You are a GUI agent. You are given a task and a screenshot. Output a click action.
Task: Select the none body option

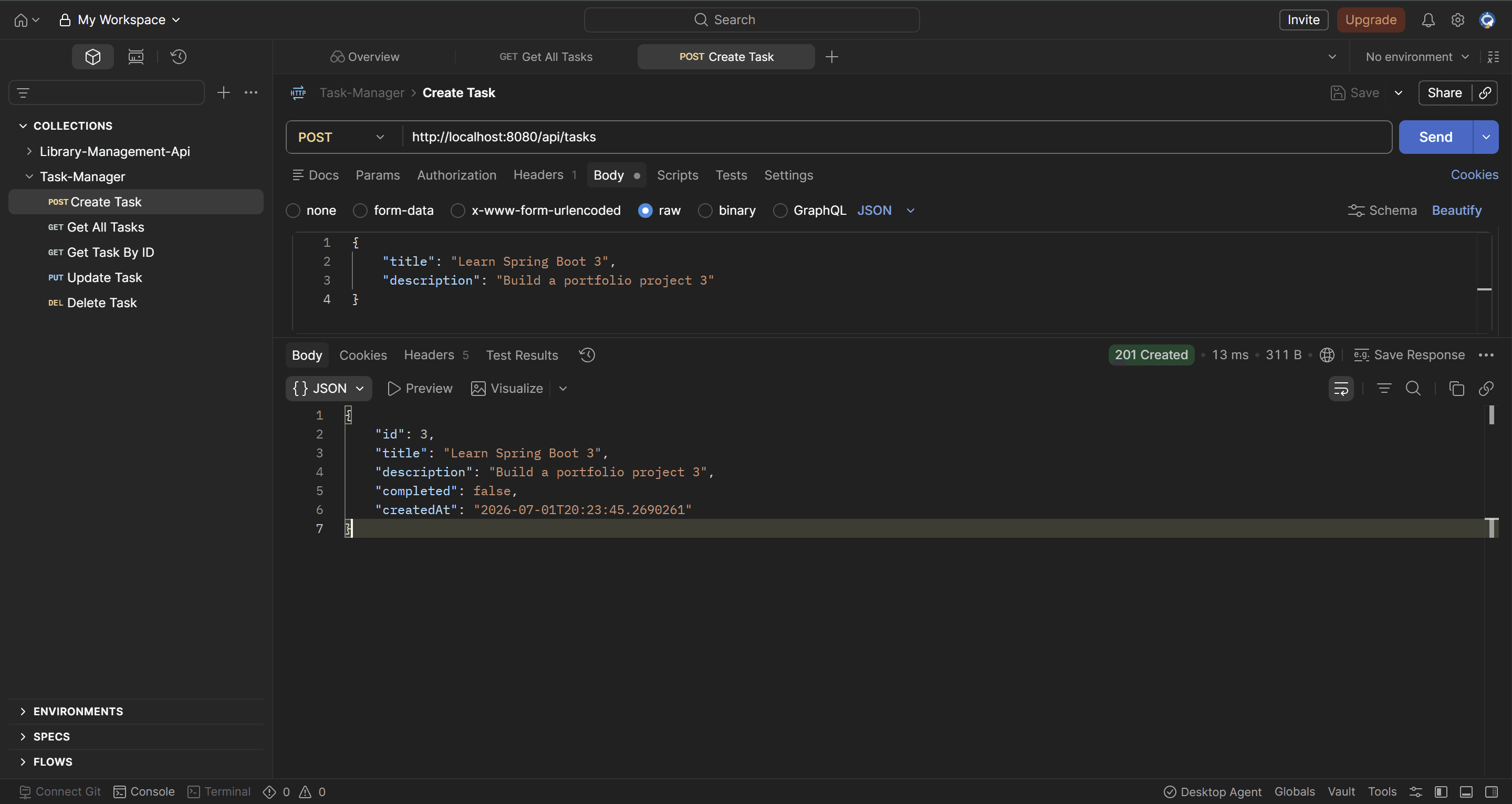293,210
